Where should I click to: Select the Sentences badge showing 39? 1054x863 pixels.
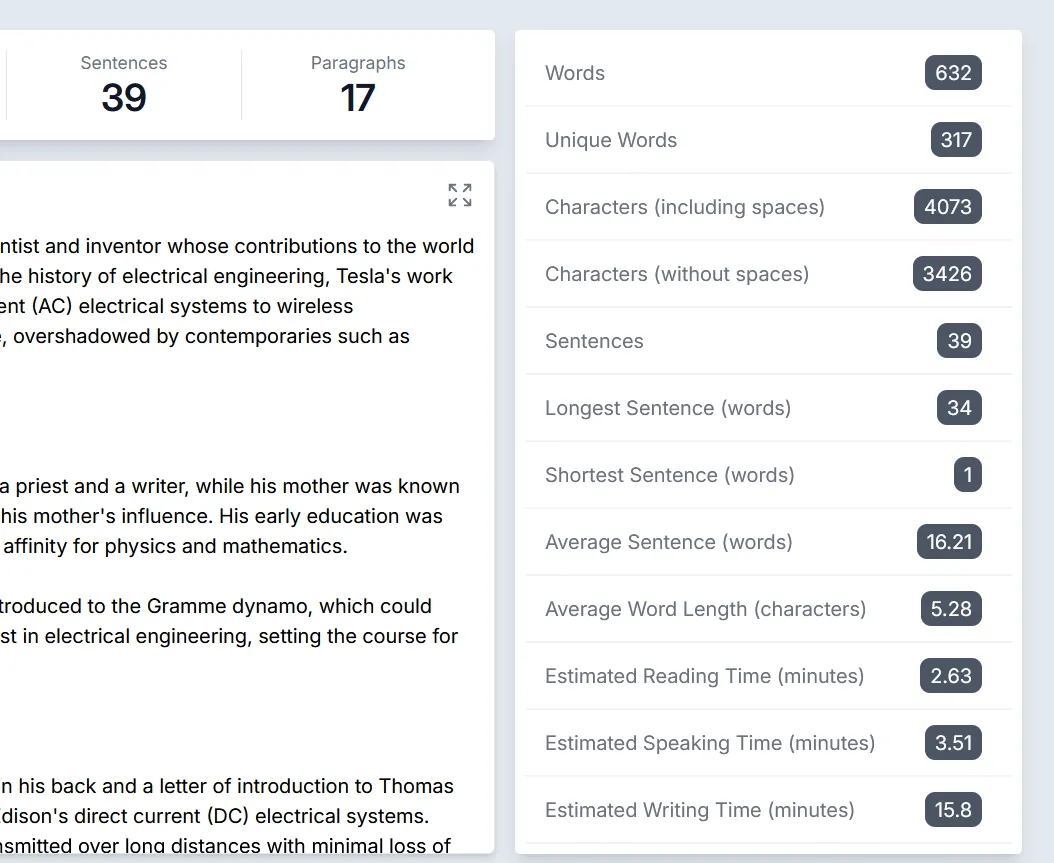click(x=959, y=341)
